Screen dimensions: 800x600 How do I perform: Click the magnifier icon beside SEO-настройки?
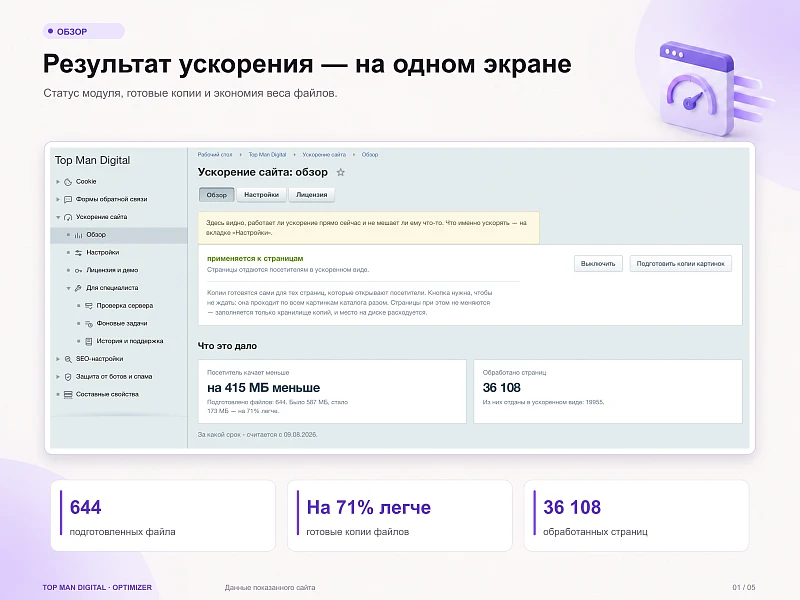pyautogui.click(x=68, y=359)
